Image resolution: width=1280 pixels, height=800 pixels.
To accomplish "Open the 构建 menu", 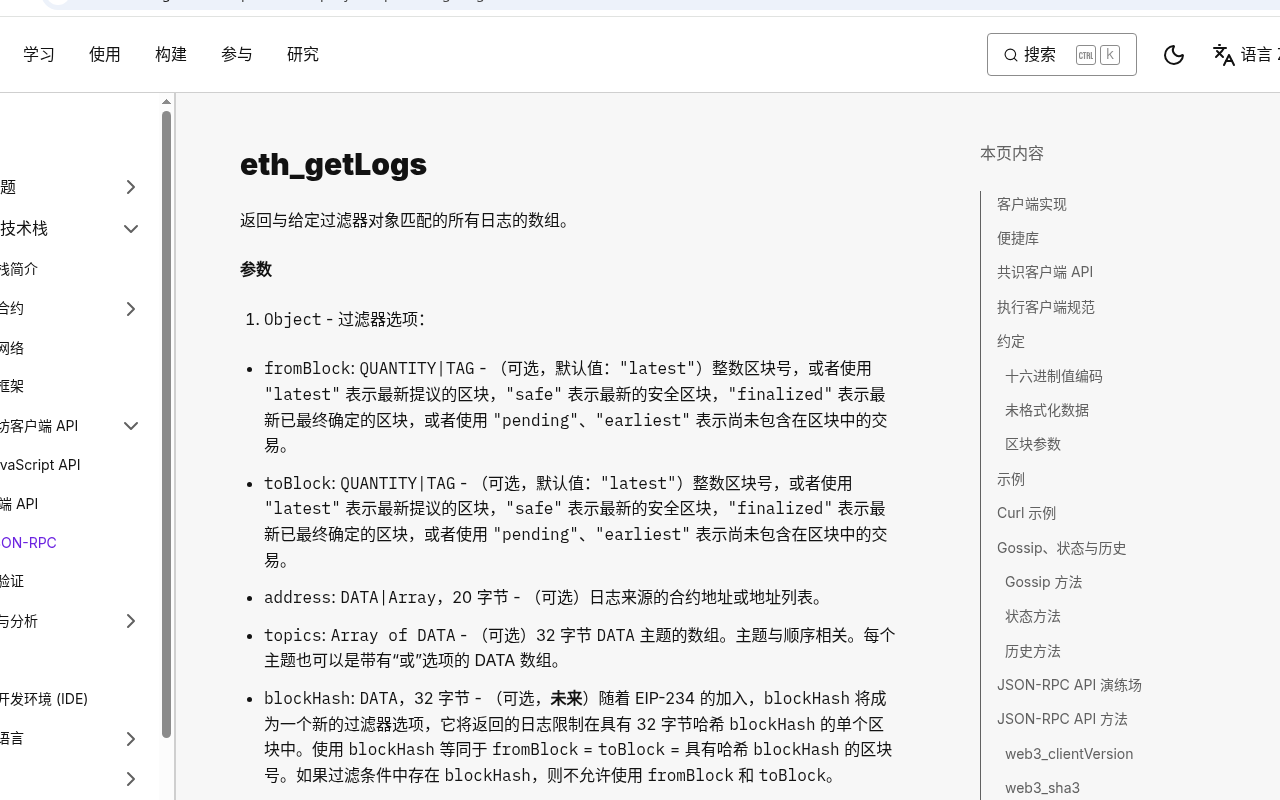I will [x=171, y=55].
